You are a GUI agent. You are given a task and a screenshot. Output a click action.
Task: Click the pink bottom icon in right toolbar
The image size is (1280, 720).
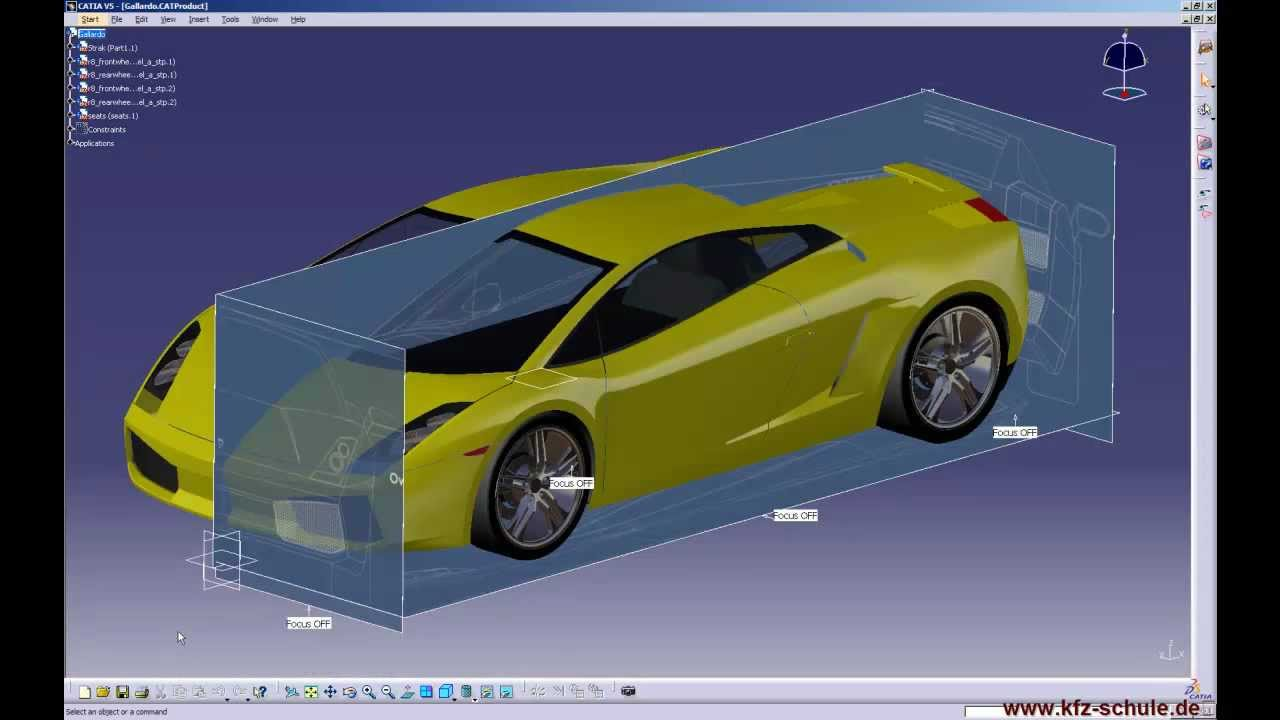pos(1205,211)
